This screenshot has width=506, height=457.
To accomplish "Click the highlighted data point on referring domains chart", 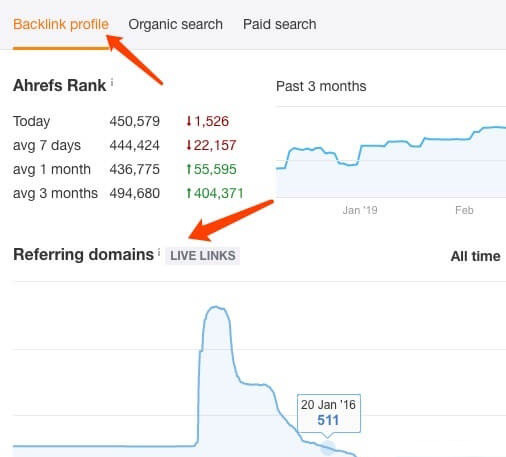I will (x=328, y=447).
